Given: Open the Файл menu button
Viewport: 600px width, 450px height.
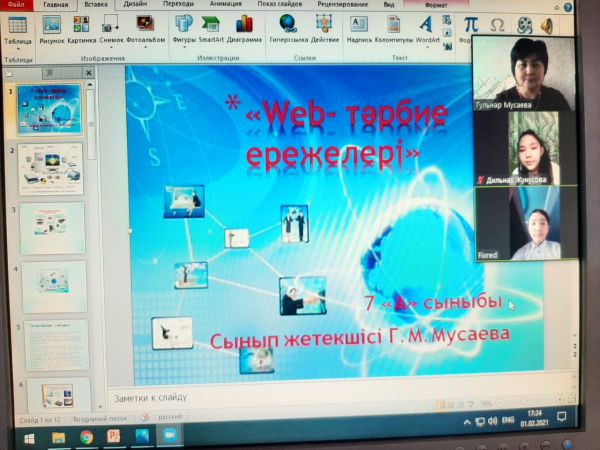Looking at the screenshot, I should (17, 5).
